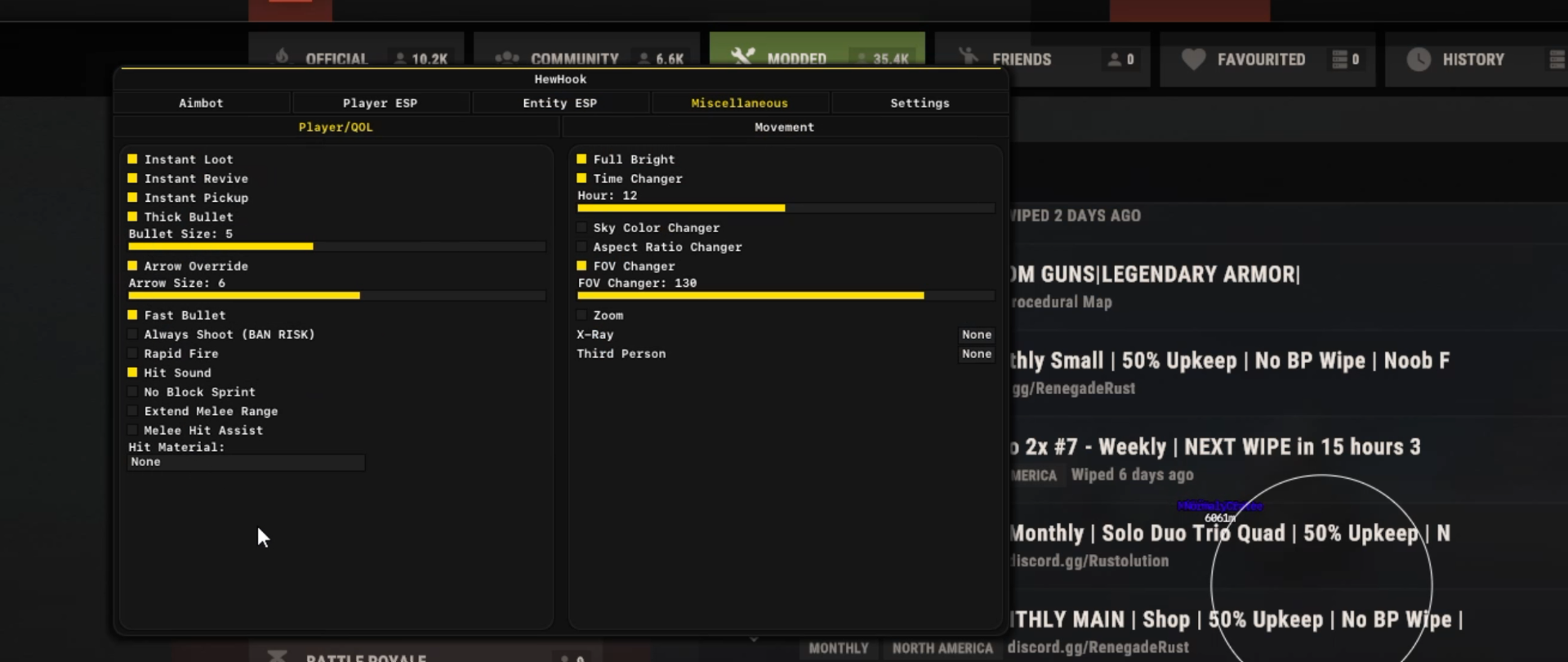Click the MONTHLY server tag
This screenshot has height=662, width=1568.
pos(839,648)
